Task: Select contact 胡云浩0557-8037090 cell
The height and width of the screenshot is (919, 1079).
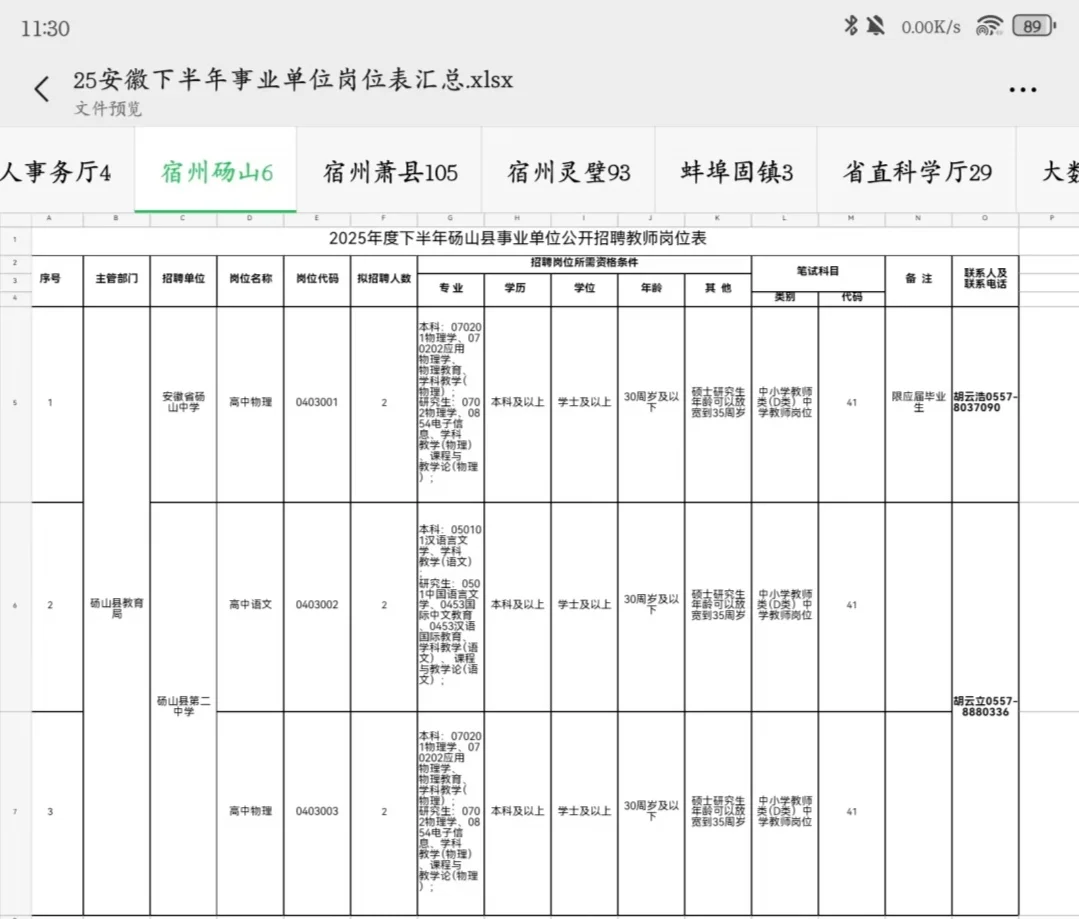Action: (985, 403)
